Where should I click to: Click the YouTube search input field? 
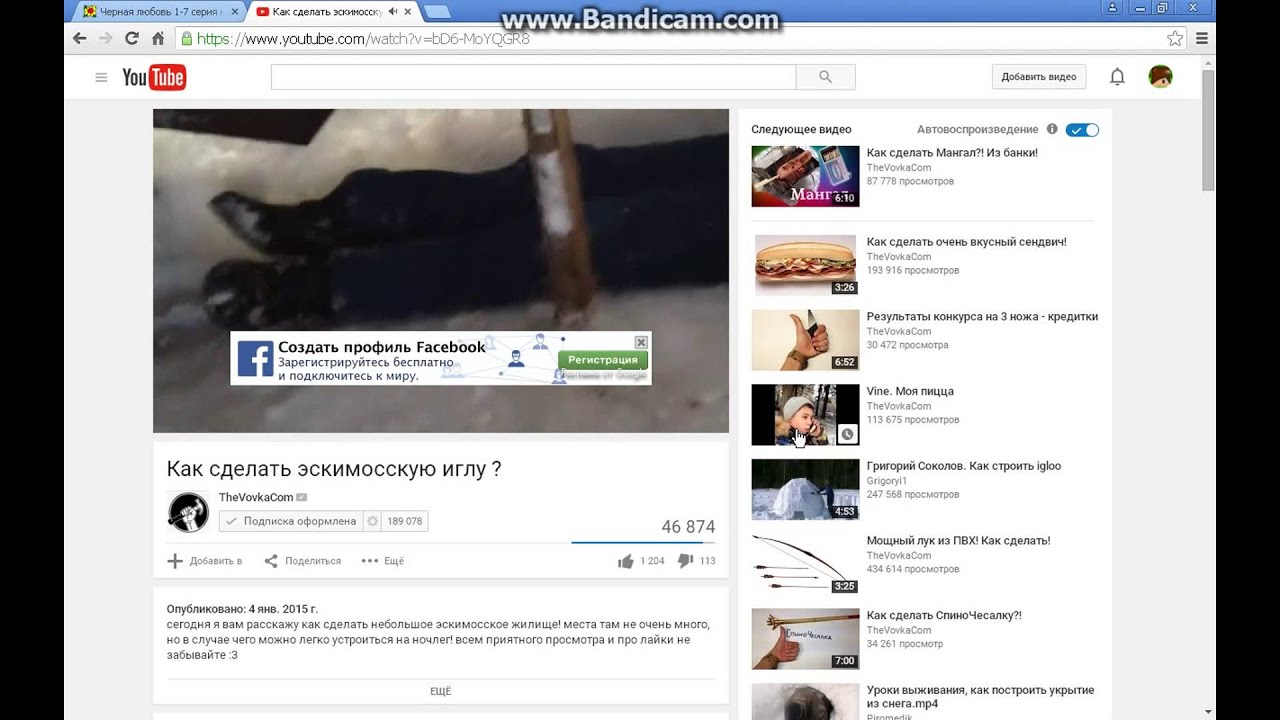click(533, 77)
